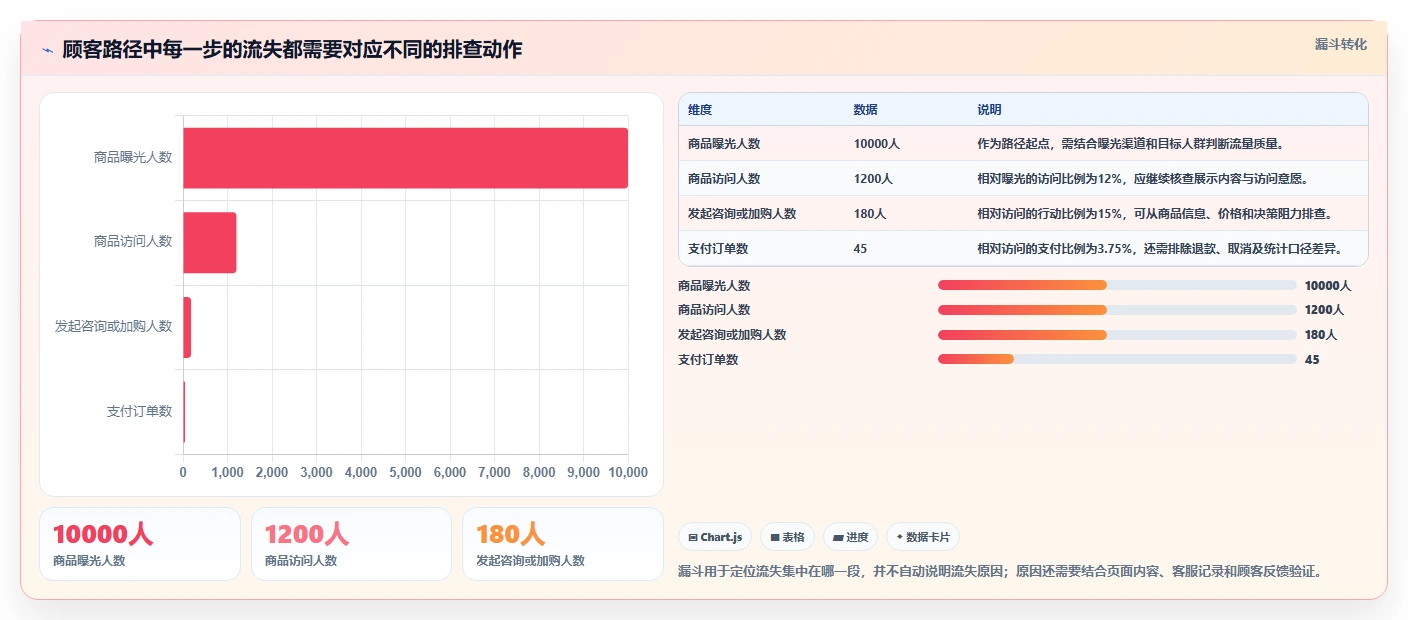
Task: Click the 10,000 x-axis tick label
Action: tap(628, 472)
